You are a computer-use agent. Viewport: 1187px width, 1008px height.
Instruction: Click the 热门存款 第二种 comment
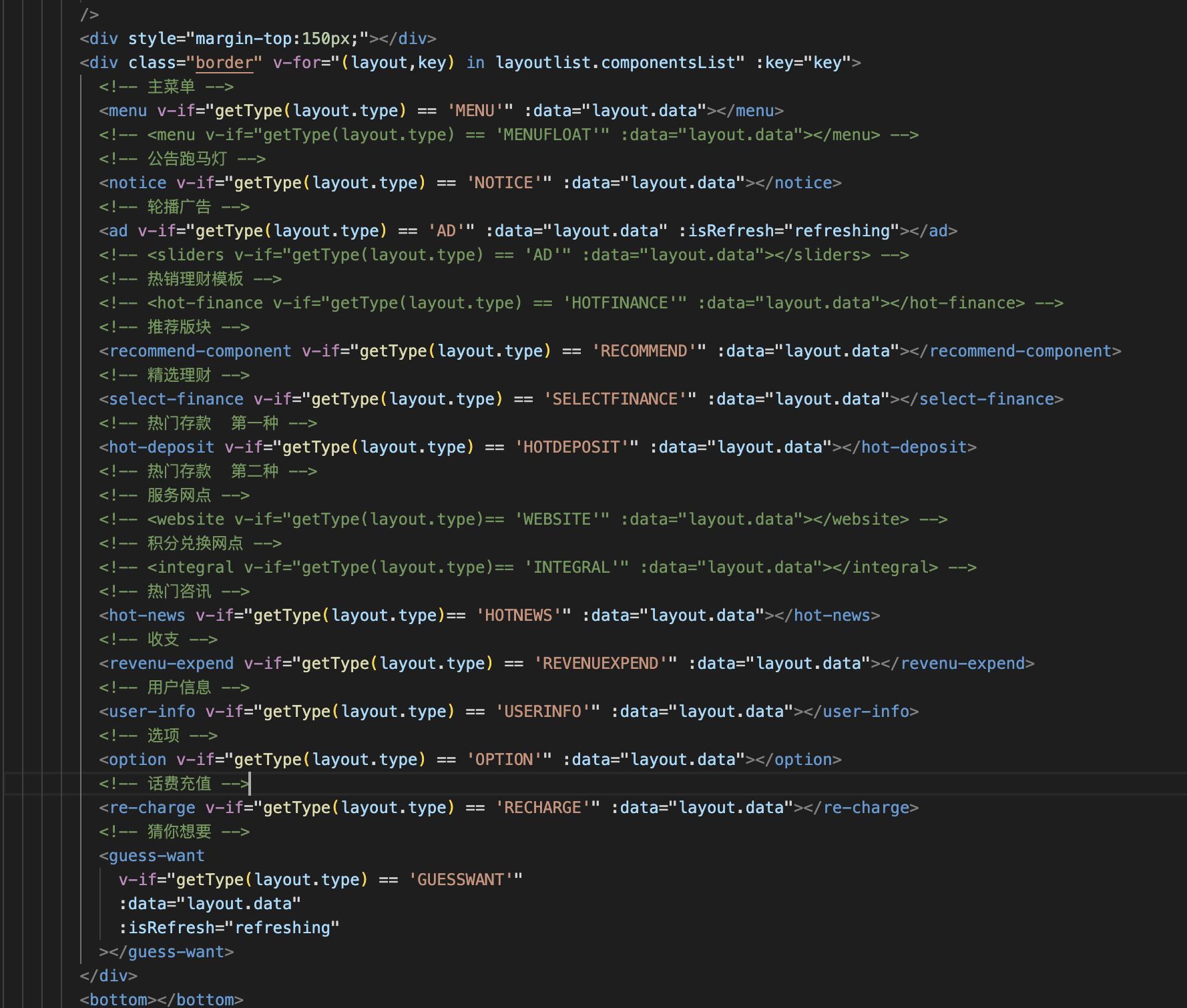coord(208,471)
